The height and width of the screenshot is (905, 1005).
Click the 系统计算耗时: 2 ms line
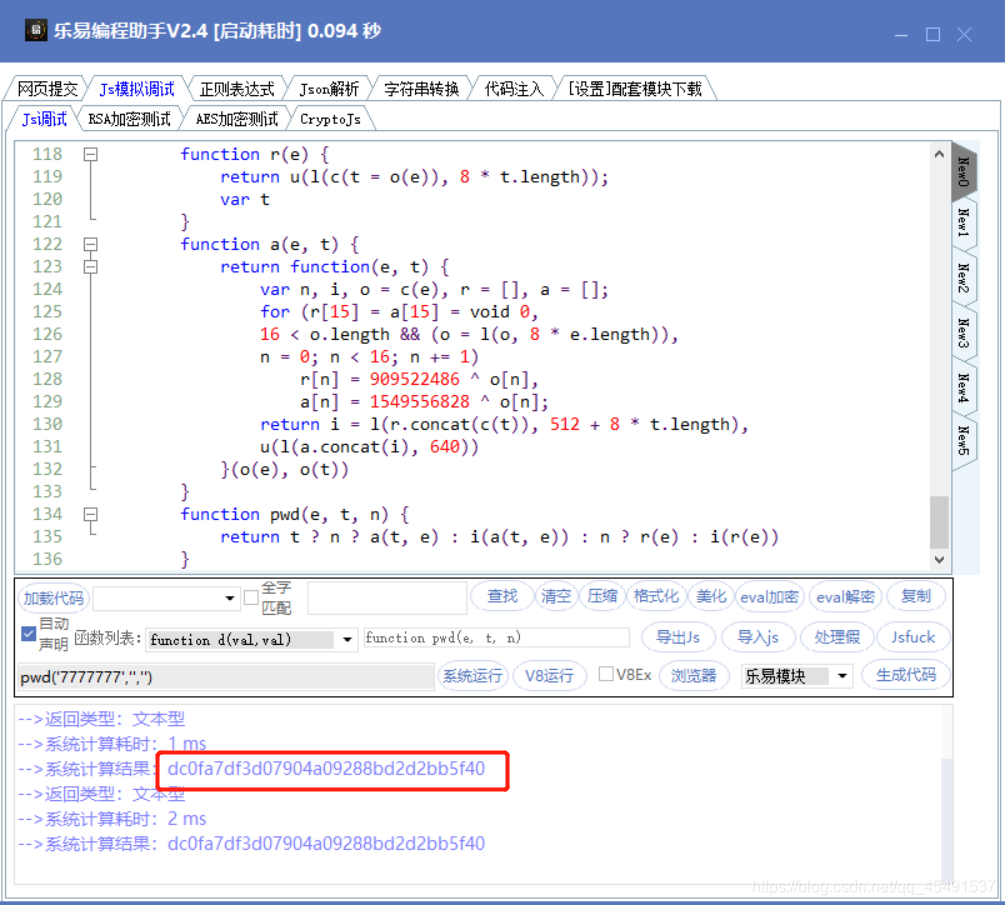pos(112,819)
